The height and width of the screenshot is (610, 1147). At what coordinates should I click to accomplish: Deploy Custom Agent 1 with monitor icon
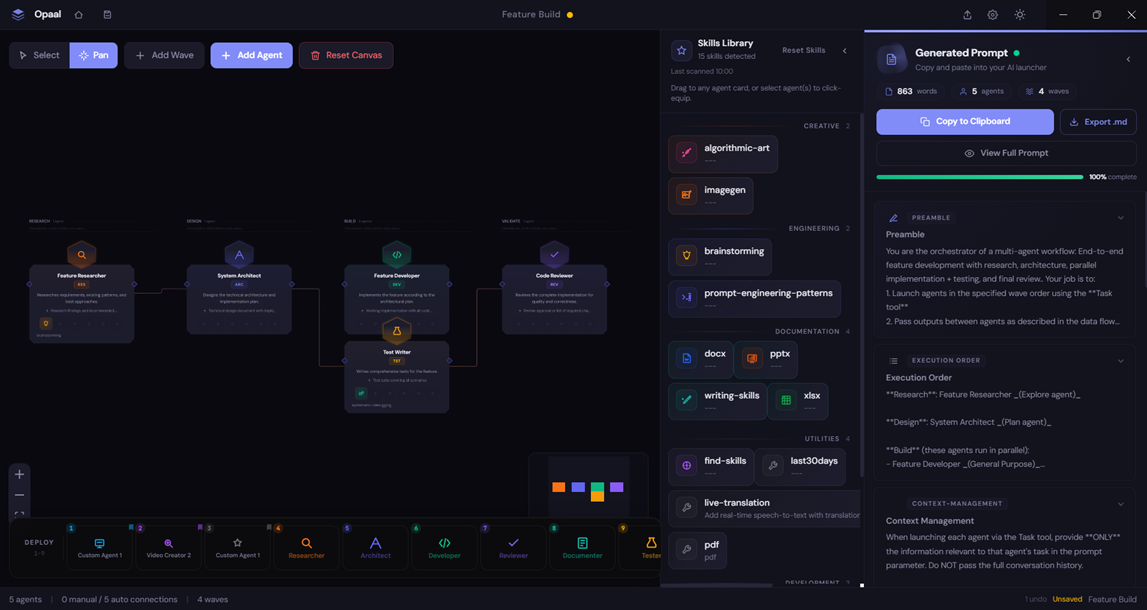coord(99,548)
